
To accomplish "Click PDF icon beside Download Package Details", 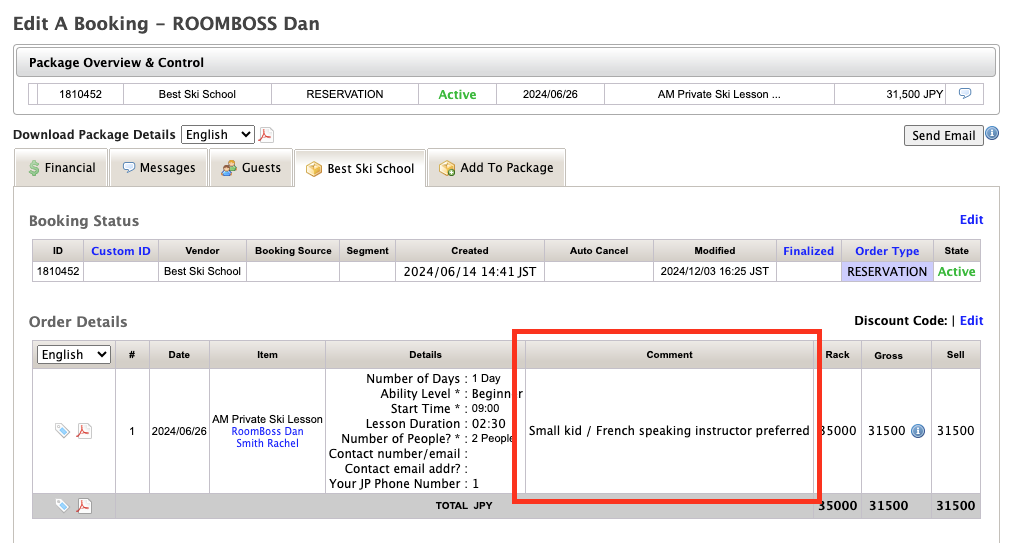I will coord(266,135).
